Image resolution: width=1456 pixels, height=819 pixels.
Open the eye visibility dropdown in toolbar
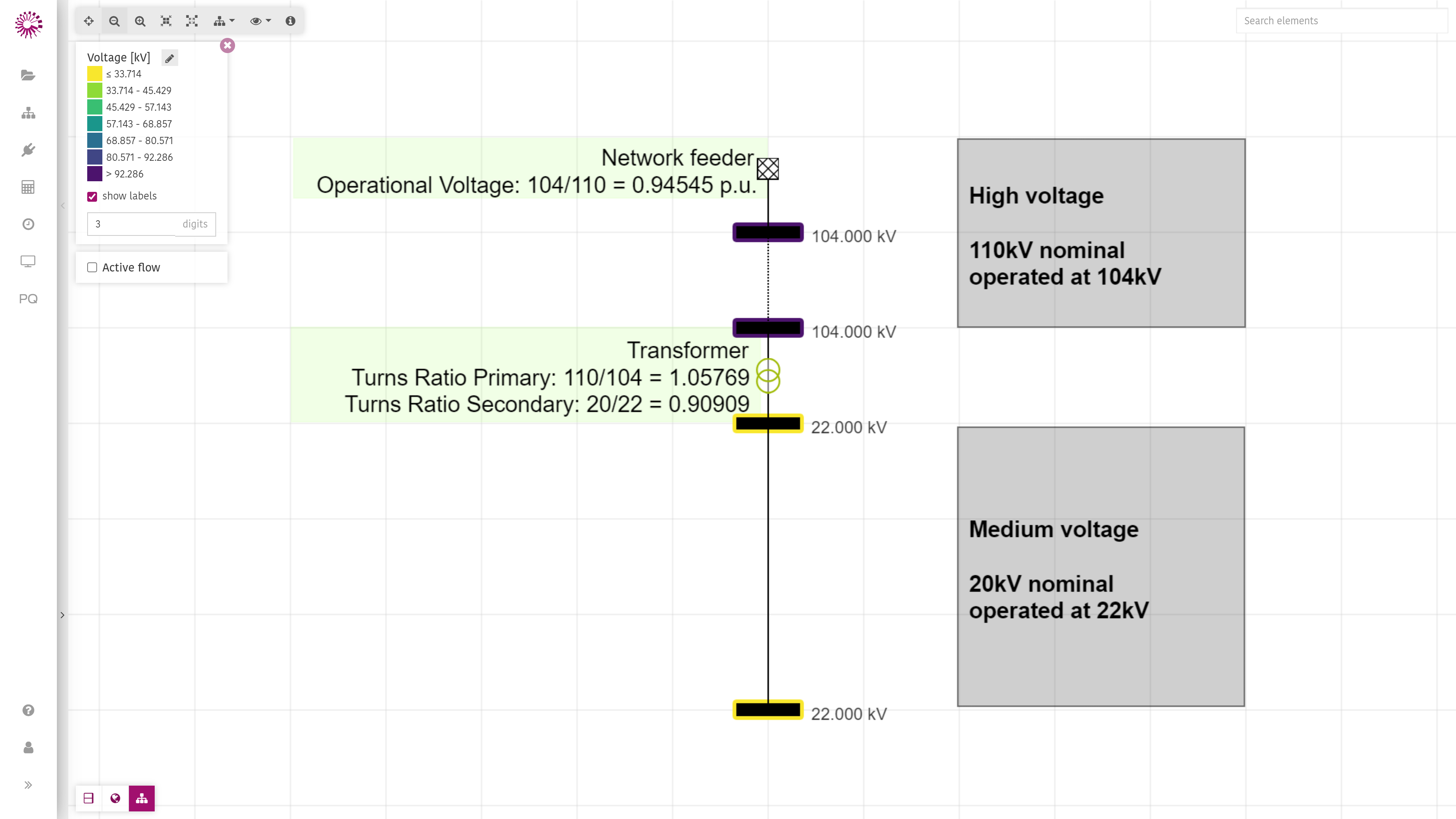260,21
